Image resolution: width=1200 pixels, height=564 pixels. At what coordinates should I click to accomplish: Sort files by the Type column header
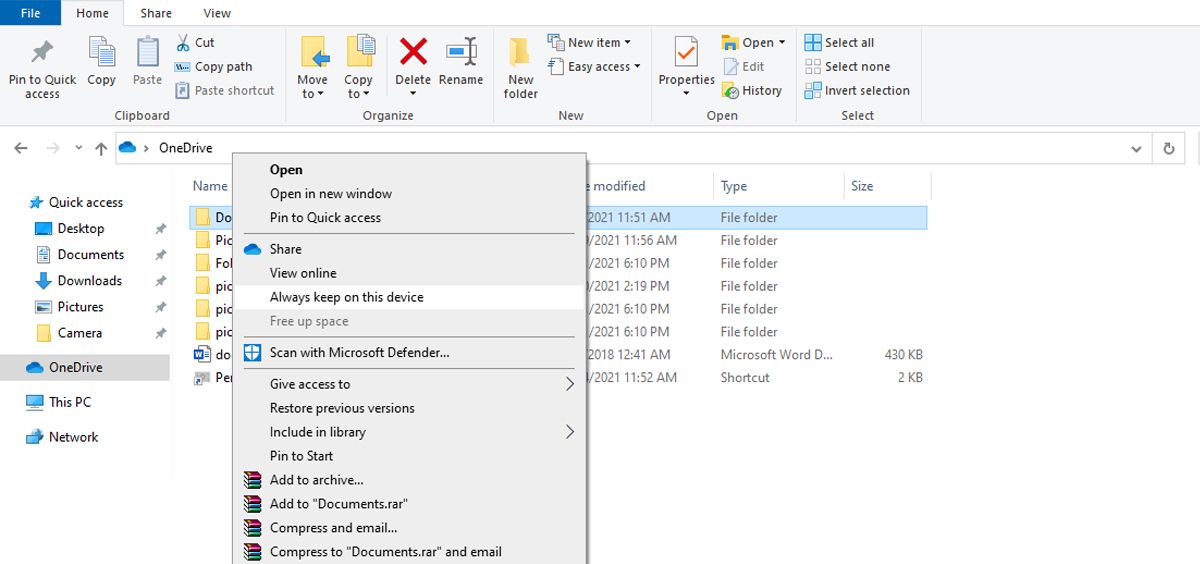[734, 186]
